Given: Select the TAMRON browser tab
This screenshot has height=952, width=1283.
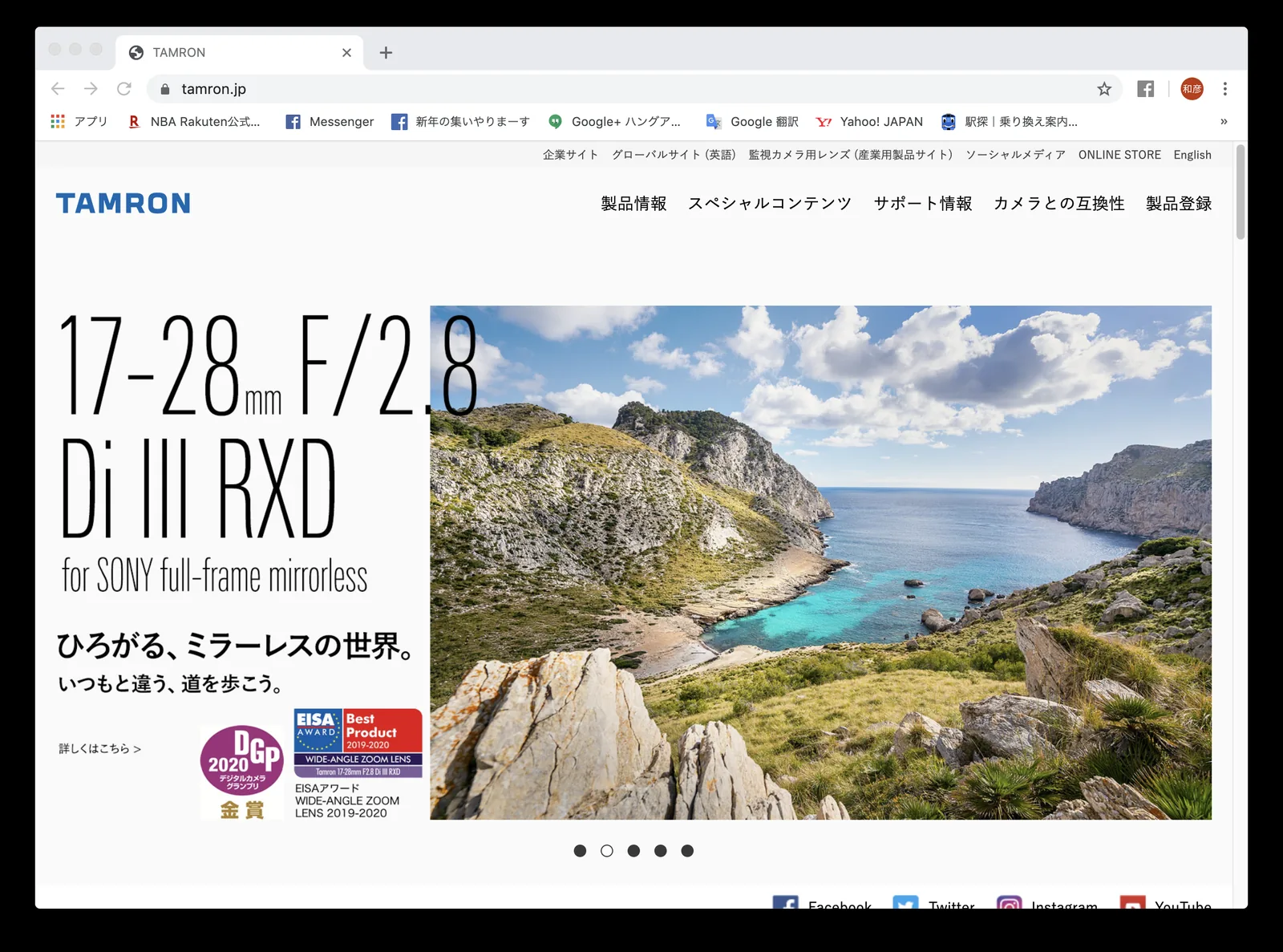Looking at the screenshot, I should [240, 52].
